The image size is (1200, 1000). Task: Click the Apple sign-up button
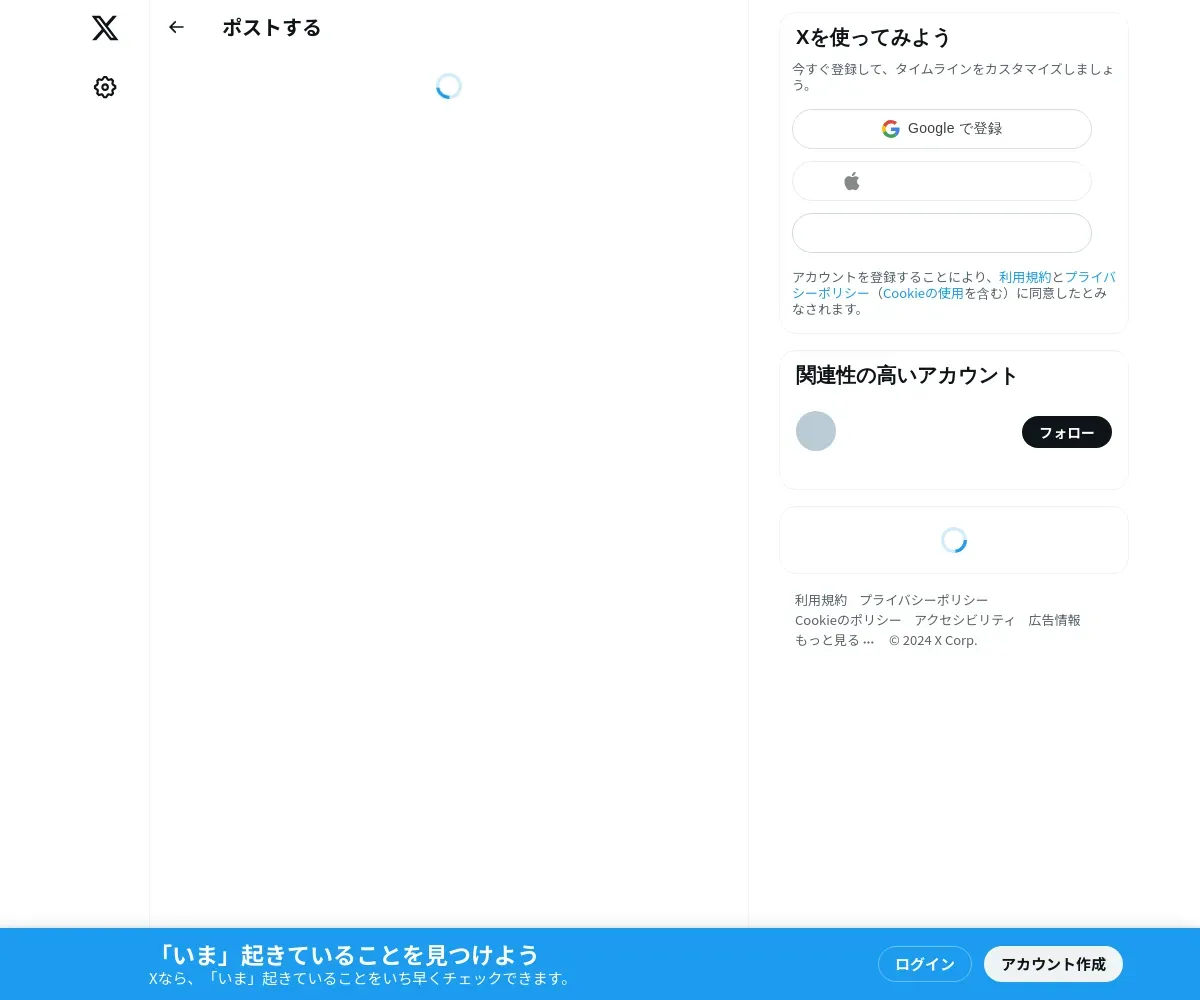[942, 181]
